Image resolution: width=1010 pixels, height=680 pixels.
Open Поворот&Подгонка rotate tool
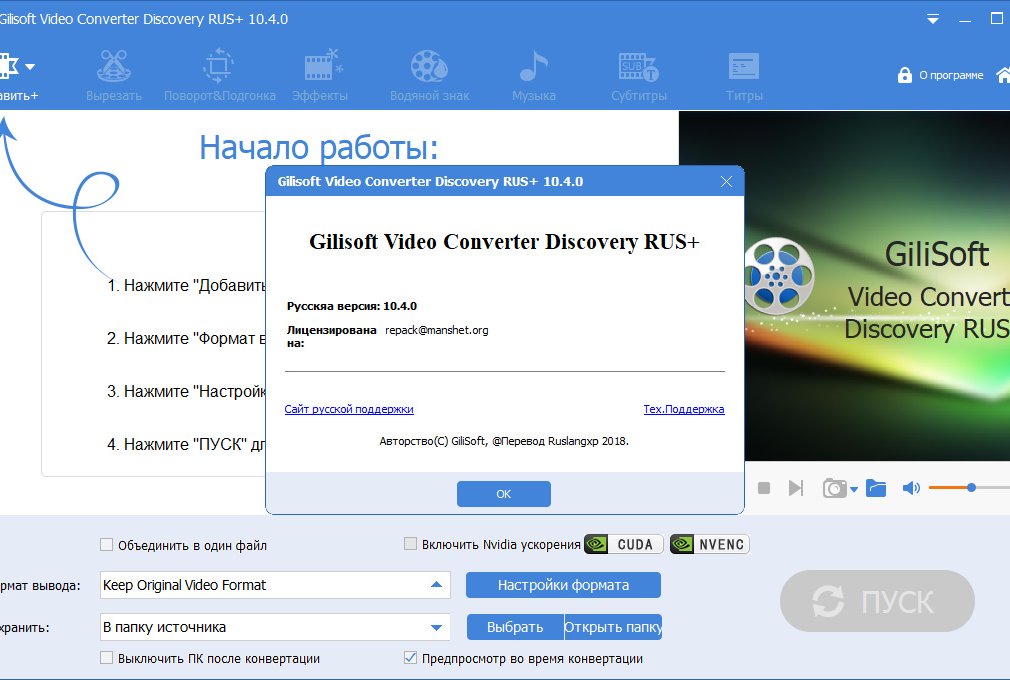(x=220, y=76)
